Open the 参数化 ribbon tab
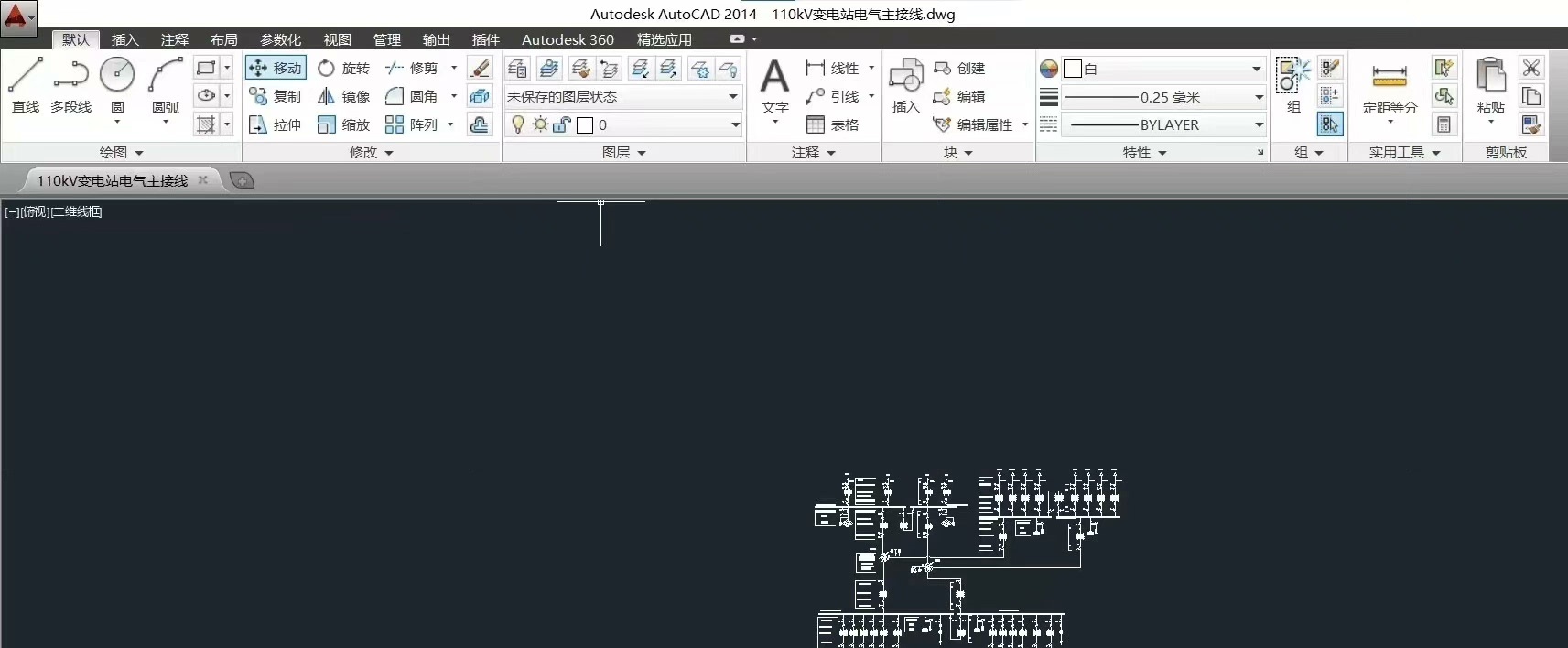This screenshot has height=648, width=1568. tap(280, 39)
